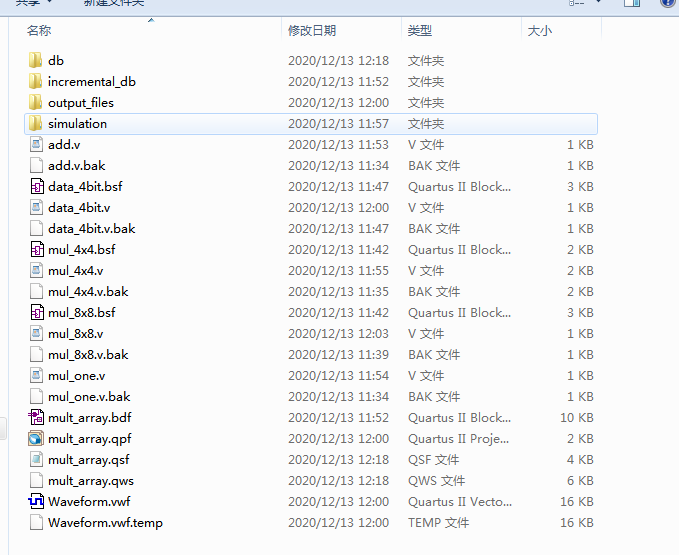Select the mult_array.bdf block diagram icon
Viewport: 679px width, 555px height.
point(36,417)
